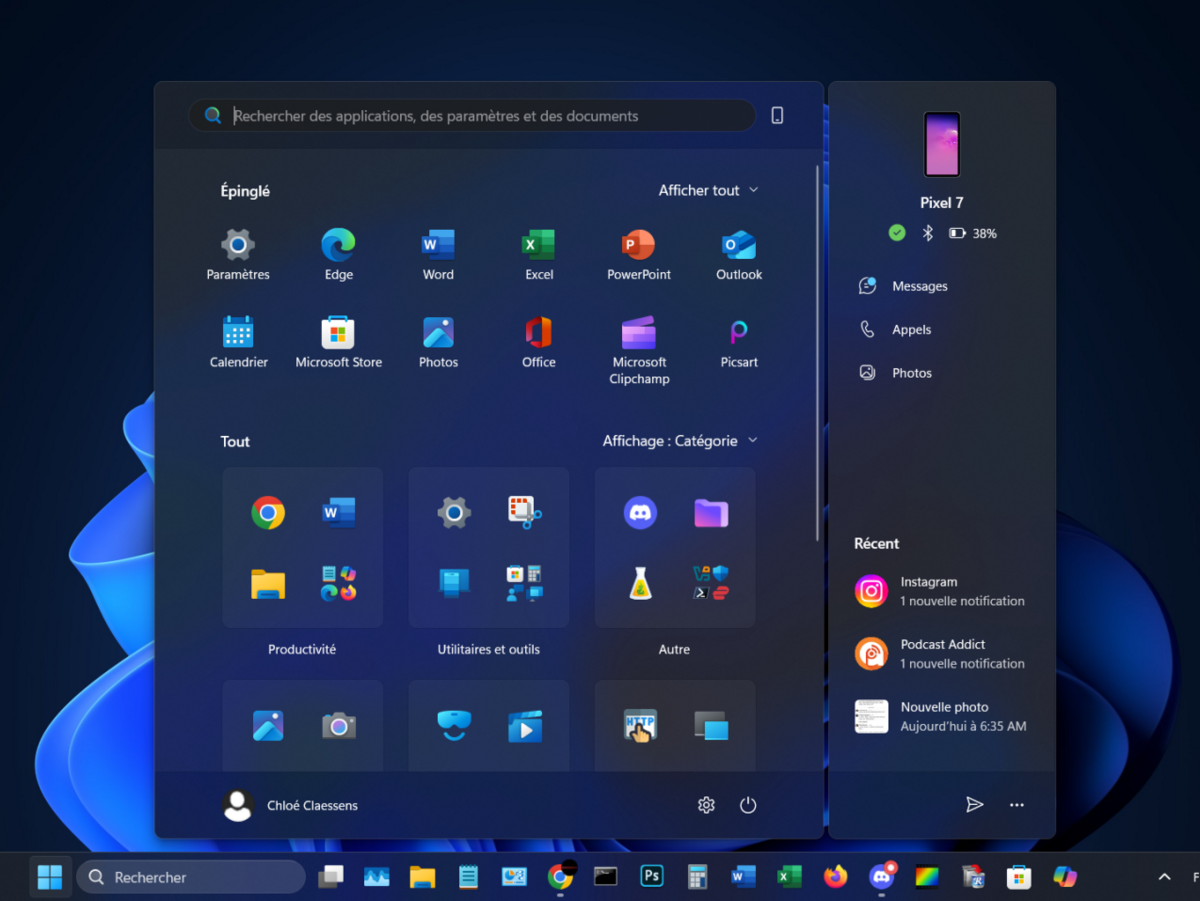Open Excel from the taskbar
Image resolution: width=1200 pixels, height=901 pixels.
click(x=789, y=877)
